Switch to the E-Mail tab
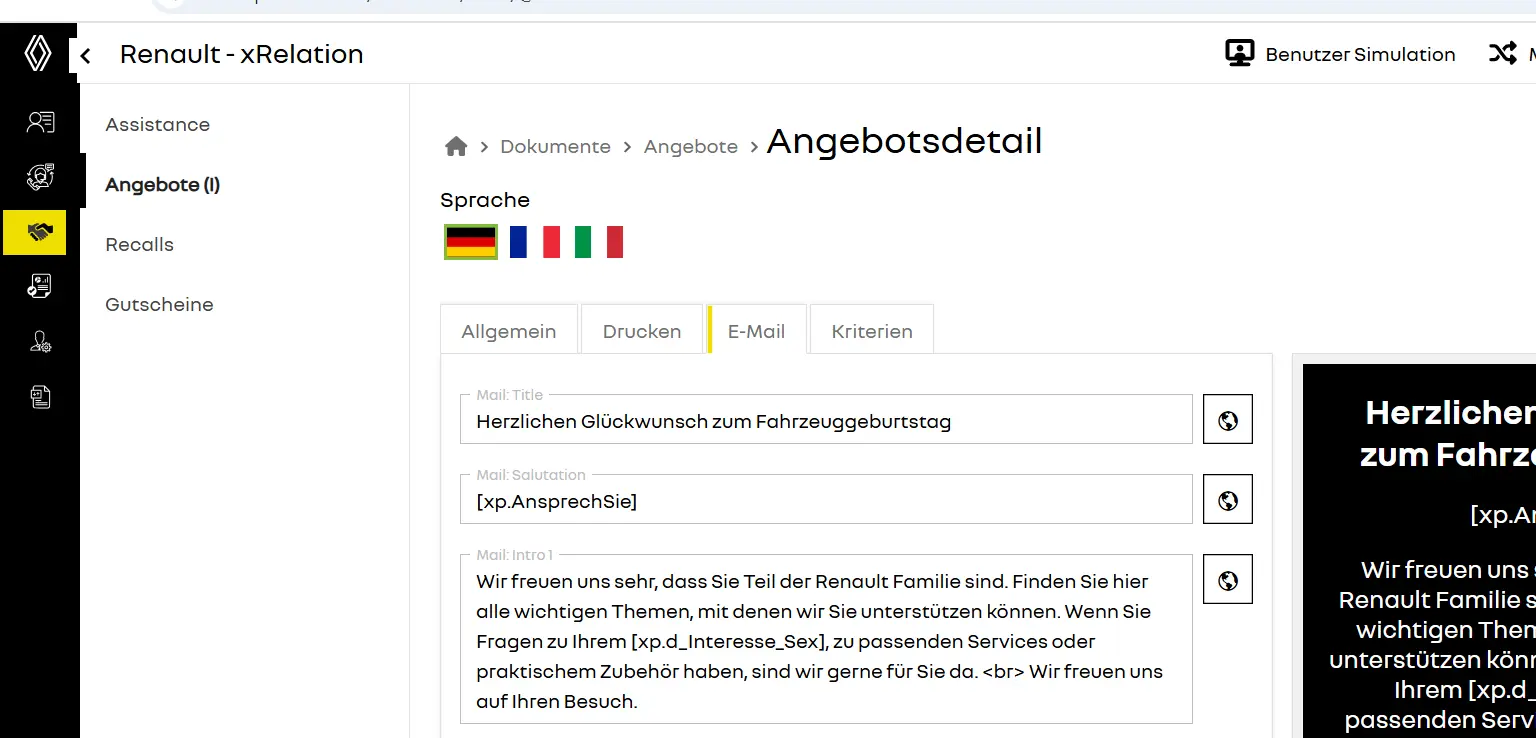1536x738 pixels. point(756,331)
